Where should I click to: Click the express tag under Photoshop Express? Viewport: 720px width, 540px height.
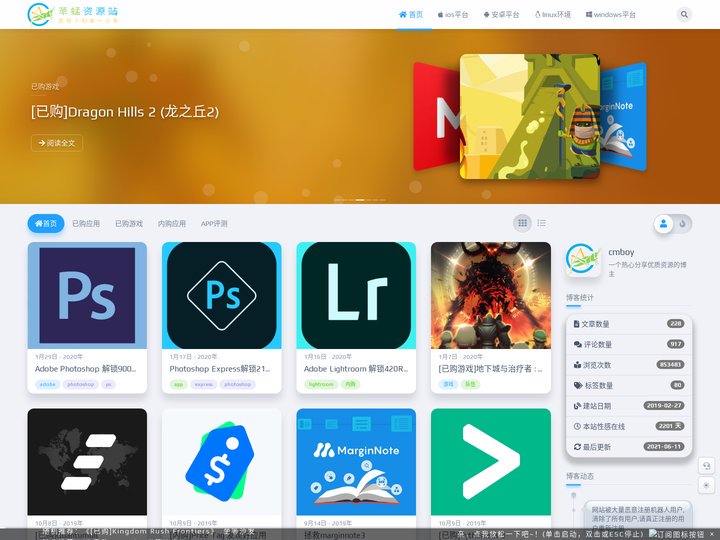coord(203,384)
